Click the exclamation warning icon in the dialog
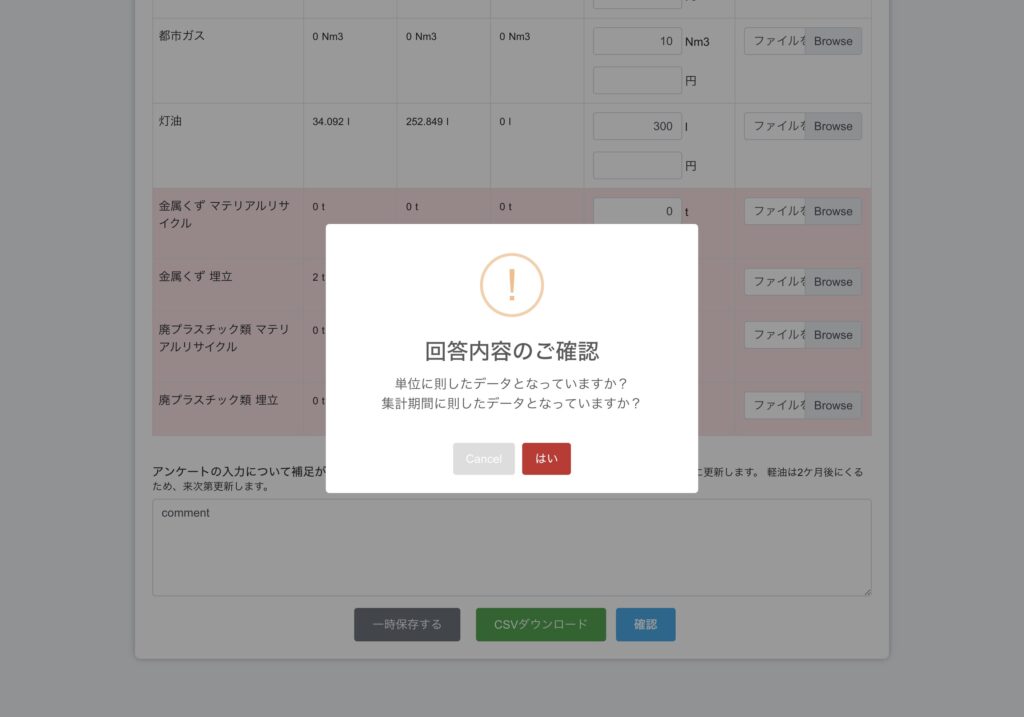 pyautogui.click(x=512, y=285)
